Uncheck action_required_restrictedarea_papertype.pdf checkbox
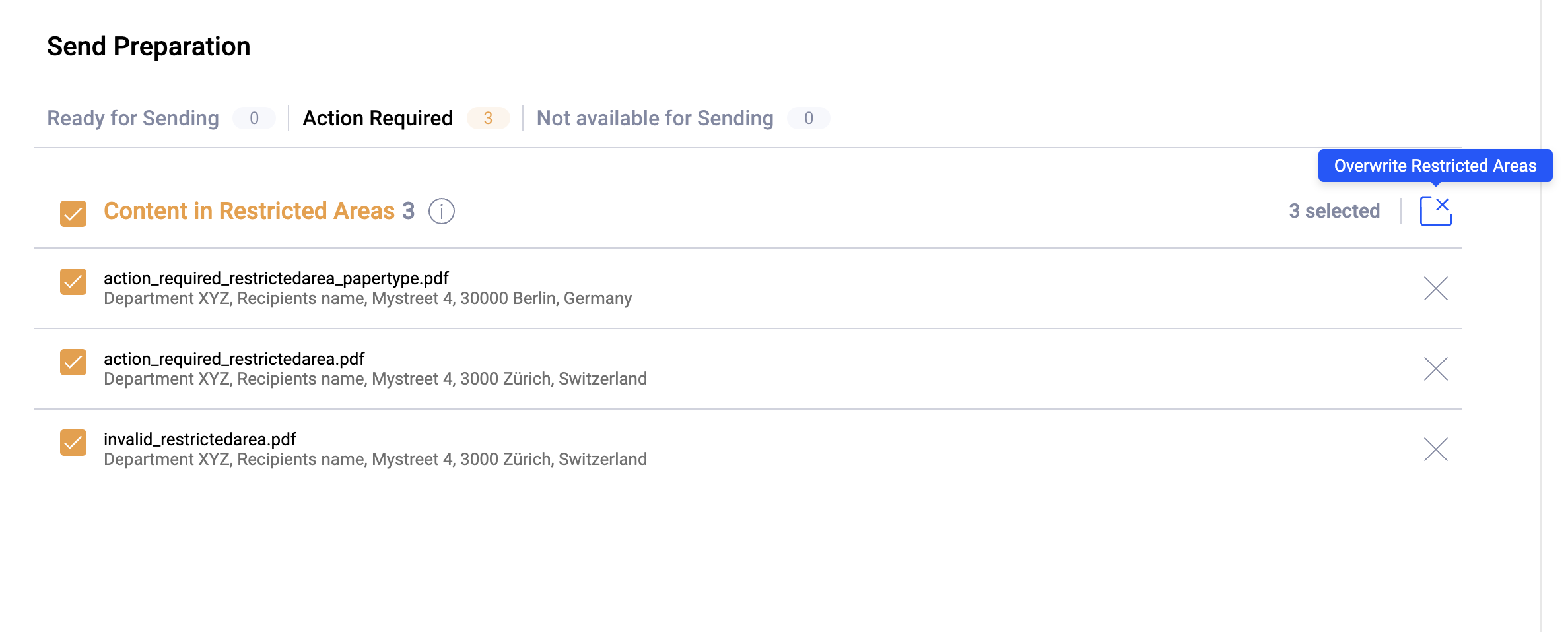 point(73,282)
